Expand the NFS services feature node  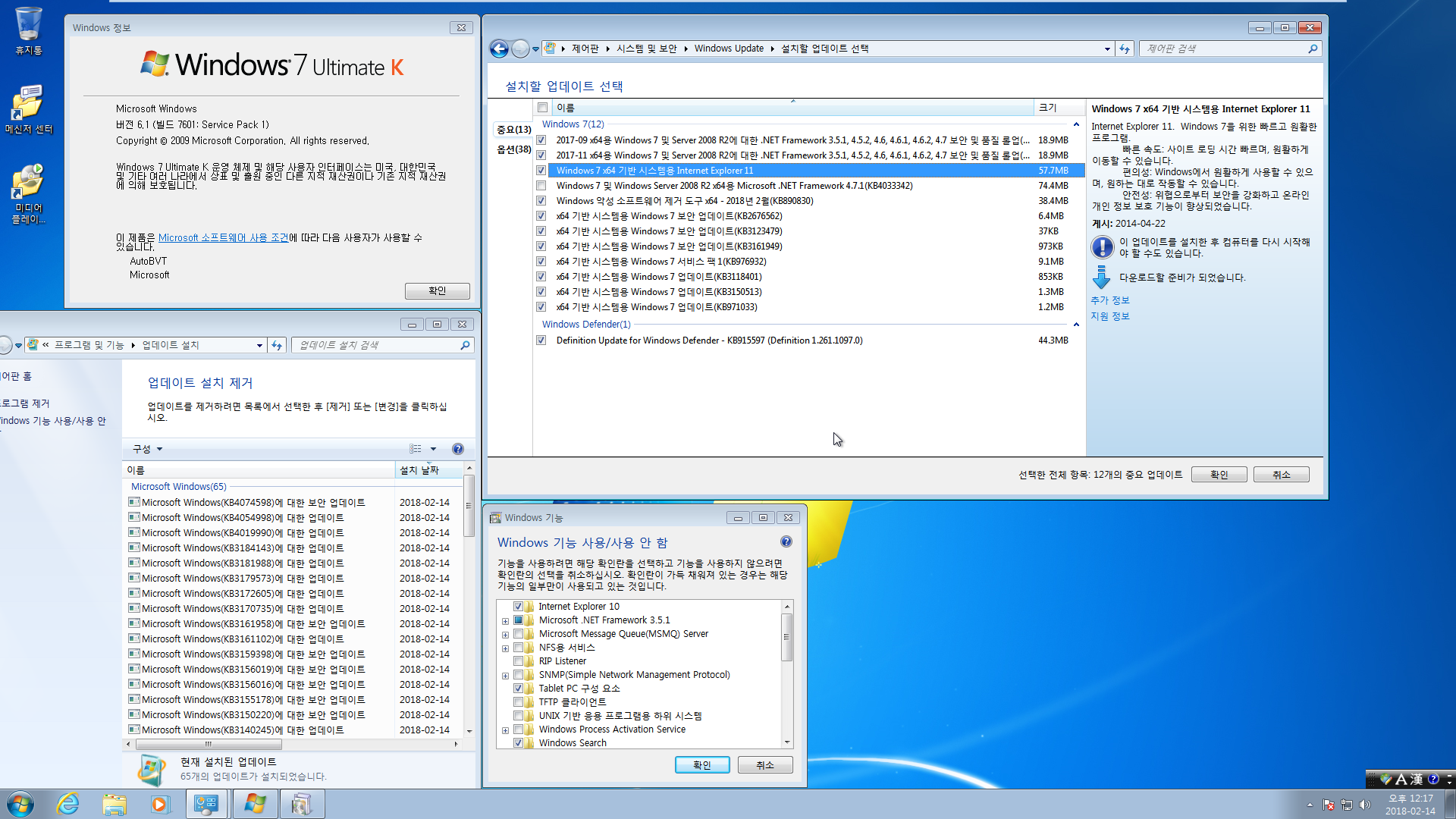505,648
